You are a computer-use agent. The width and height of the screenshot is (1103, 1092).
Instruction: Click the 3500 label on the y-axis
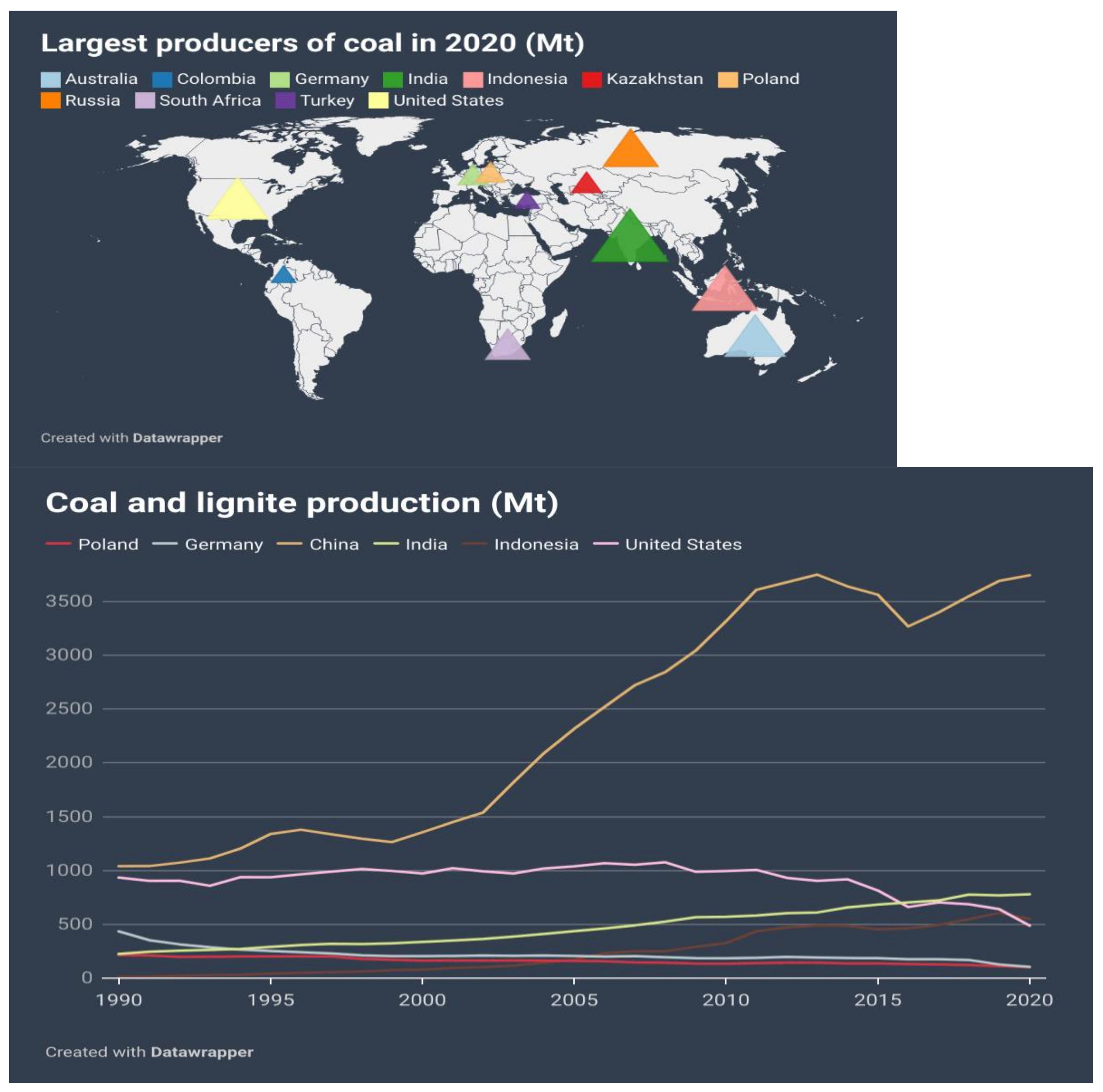click(68, 601)
